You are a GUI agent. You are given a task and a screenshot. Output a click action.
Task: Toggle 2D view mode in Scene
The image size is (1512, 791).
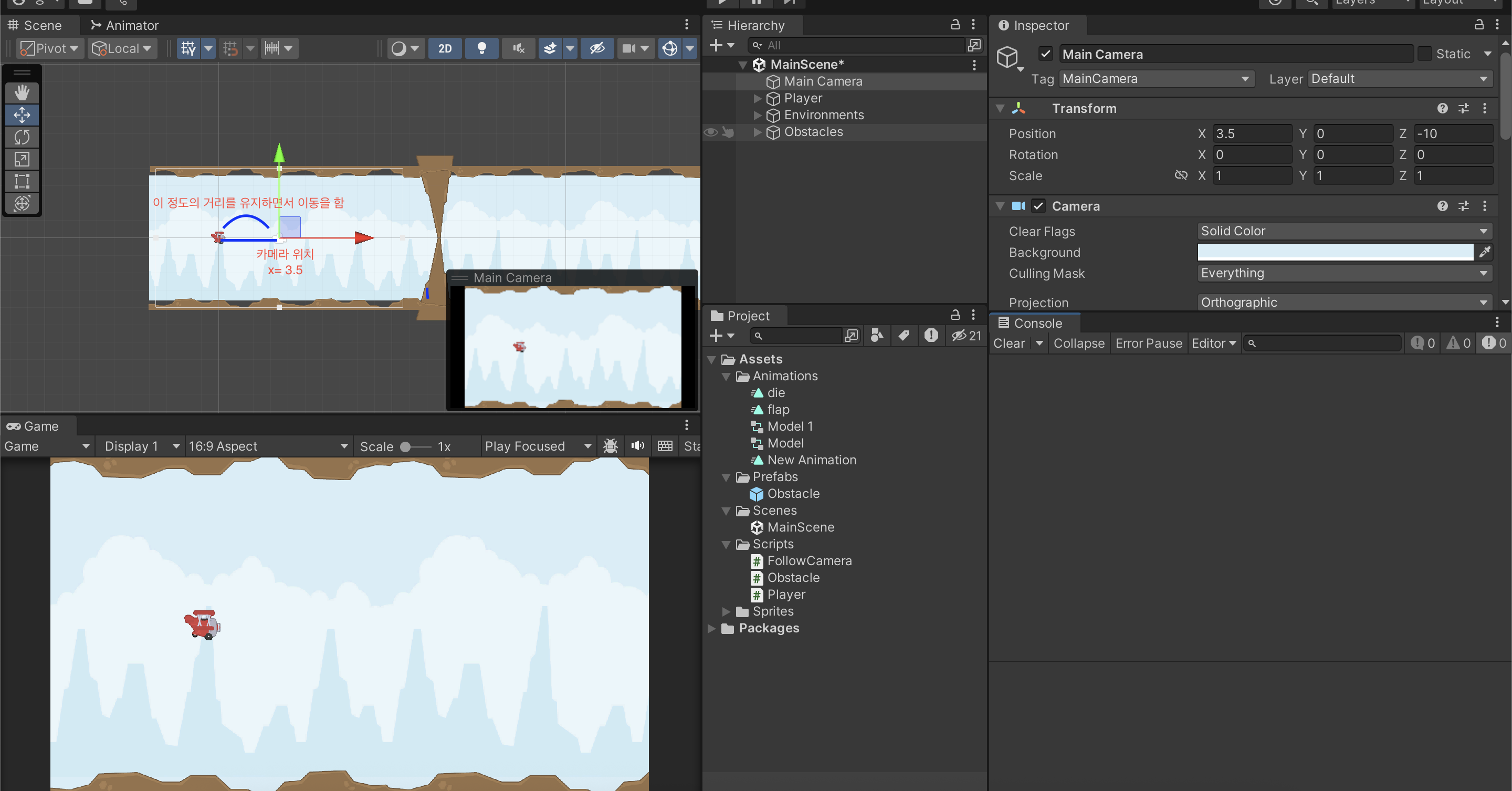[445, 48]
